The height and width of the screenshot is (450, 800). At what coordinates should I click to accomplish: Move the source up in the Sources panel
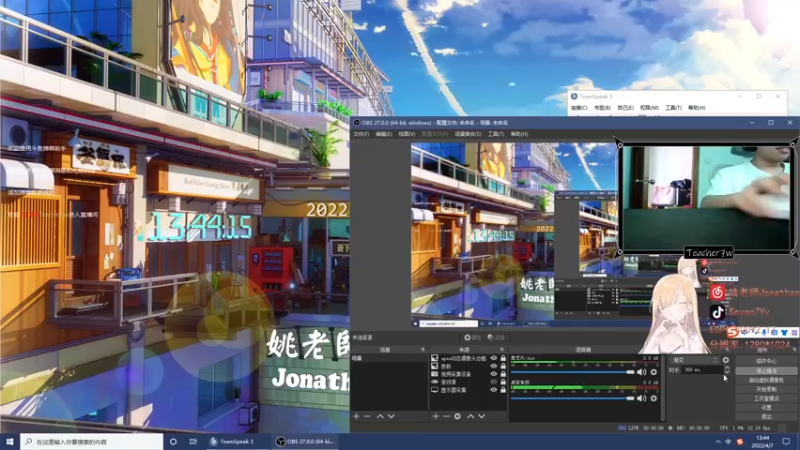click(x=470, y=416)
